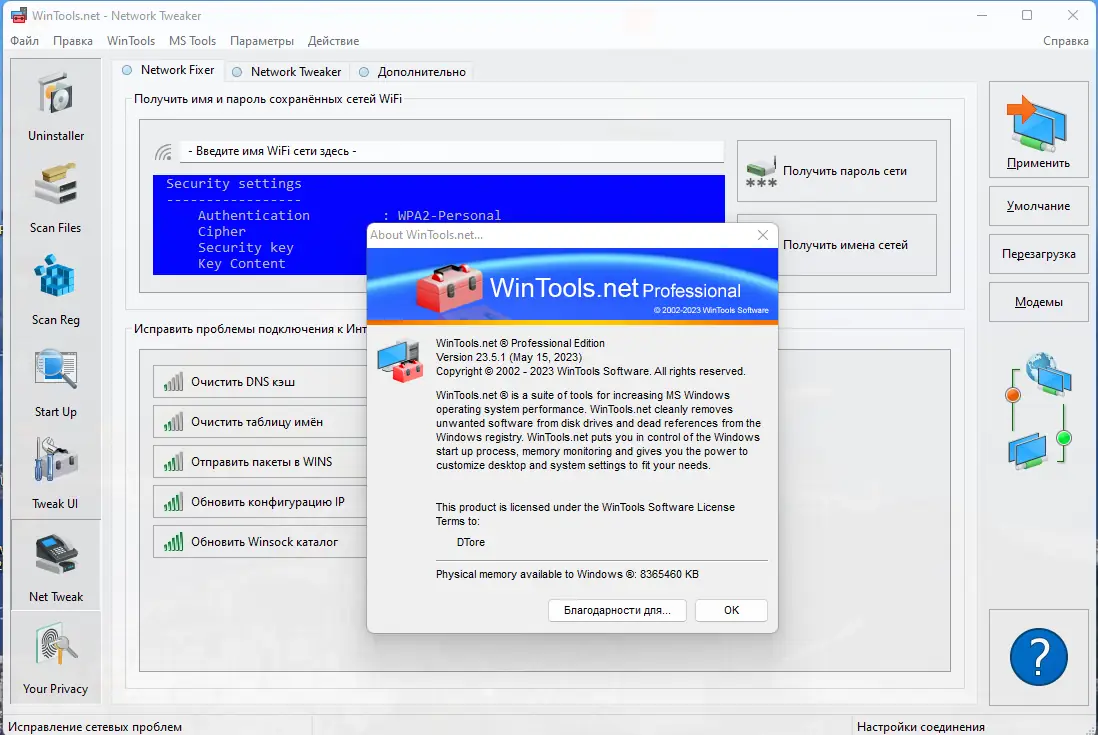
Task: Open the Your Privacy tool
Action: click(55, 658)
